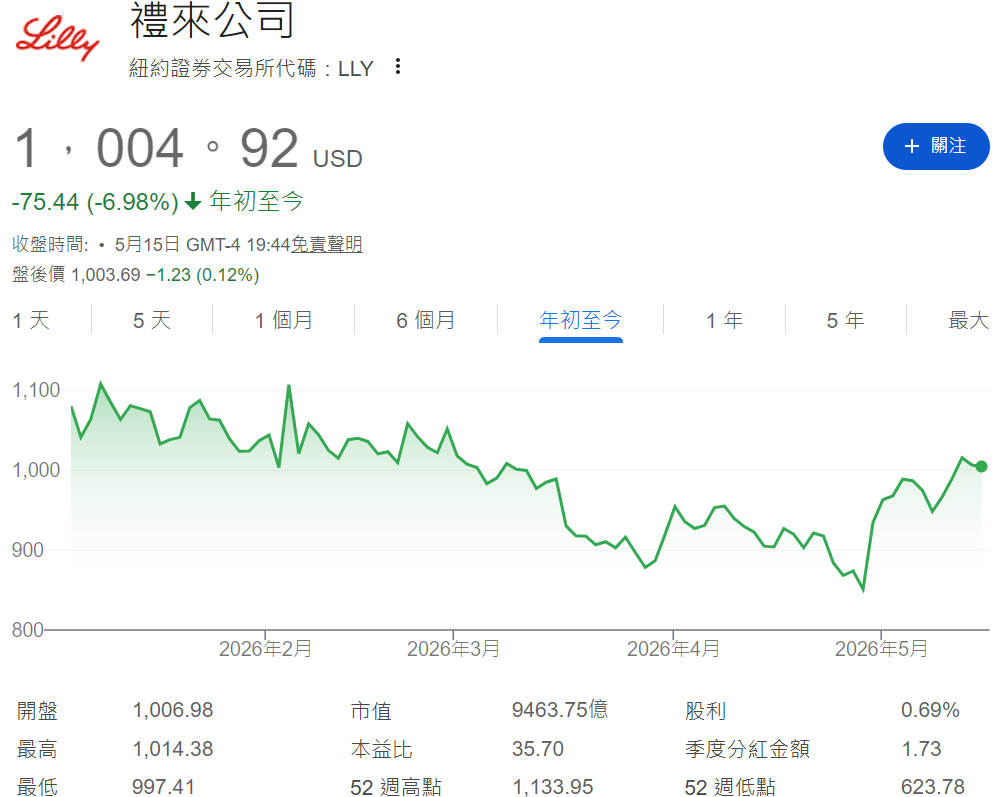Click the 1，004。92 USD price value

[x=188, y=148]
